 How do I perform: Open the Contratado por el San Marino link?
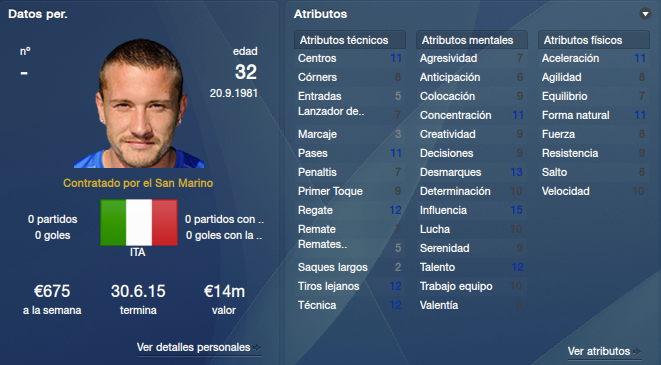pos(138,183)
